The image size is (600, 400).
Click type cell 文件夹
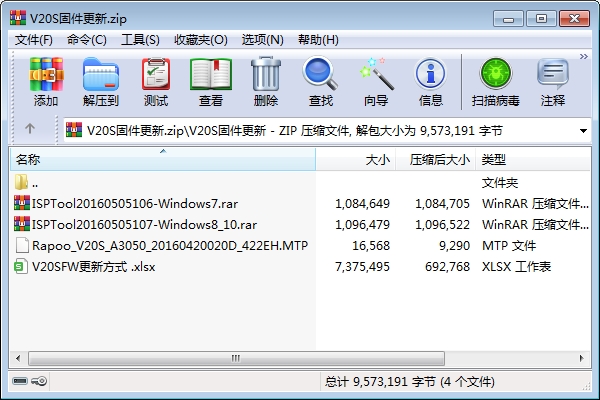point(500,183)
